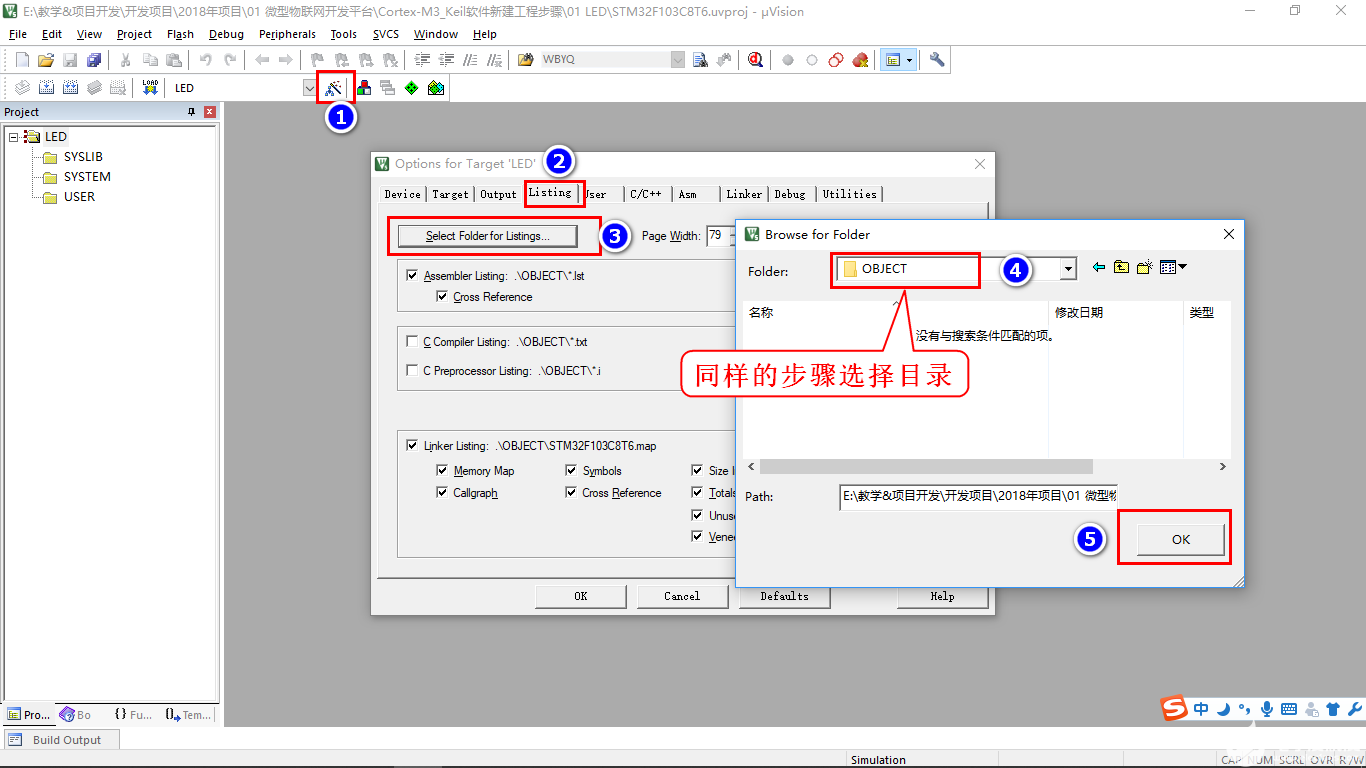Open the Flash menu
The image size is (1366, 768).
click(x=180, y=34)
